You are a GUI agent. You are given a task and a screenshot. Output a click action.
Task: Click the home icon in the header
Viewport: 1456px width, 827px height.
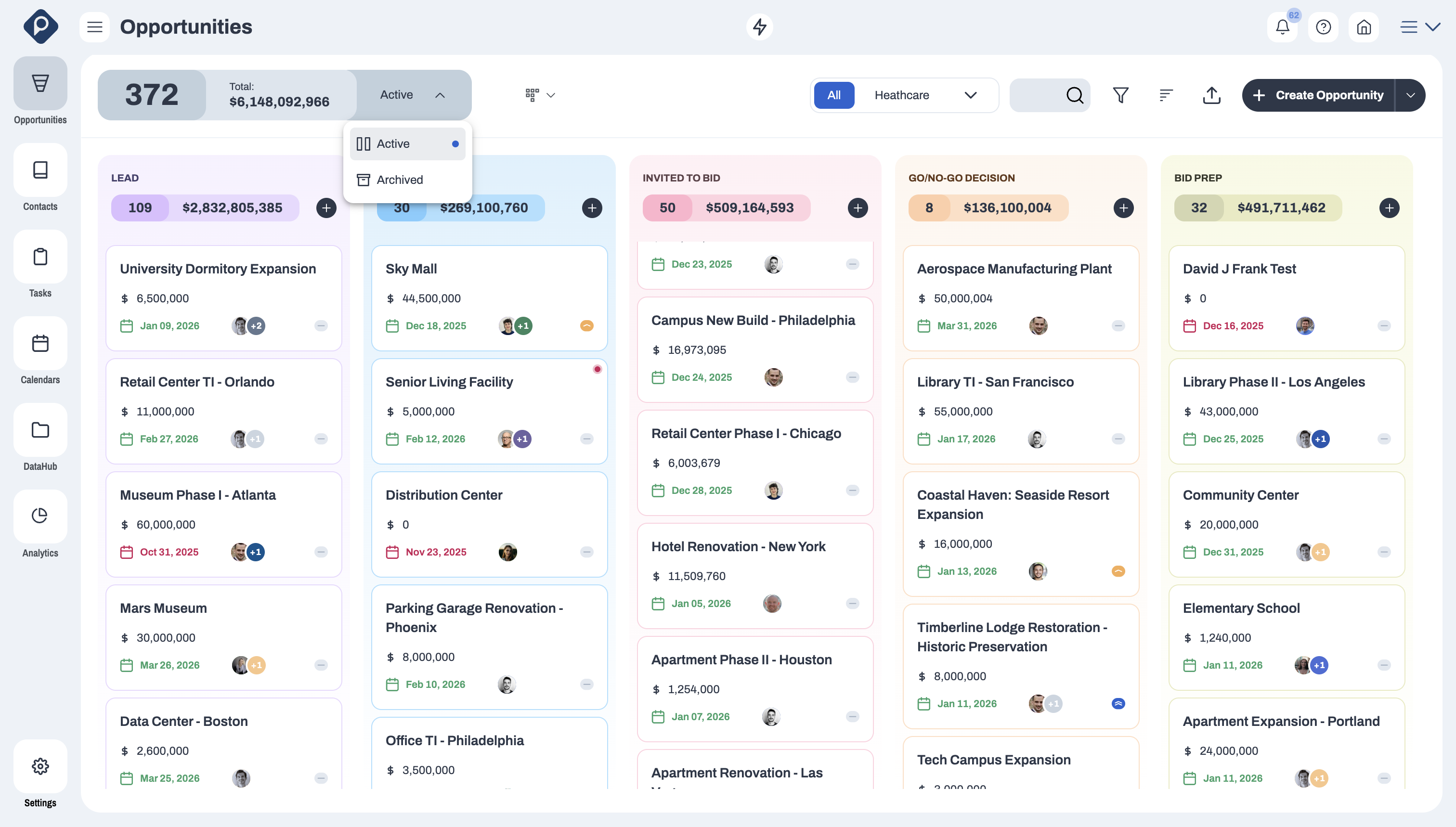pyautogui.click(x=1364, y=27)
